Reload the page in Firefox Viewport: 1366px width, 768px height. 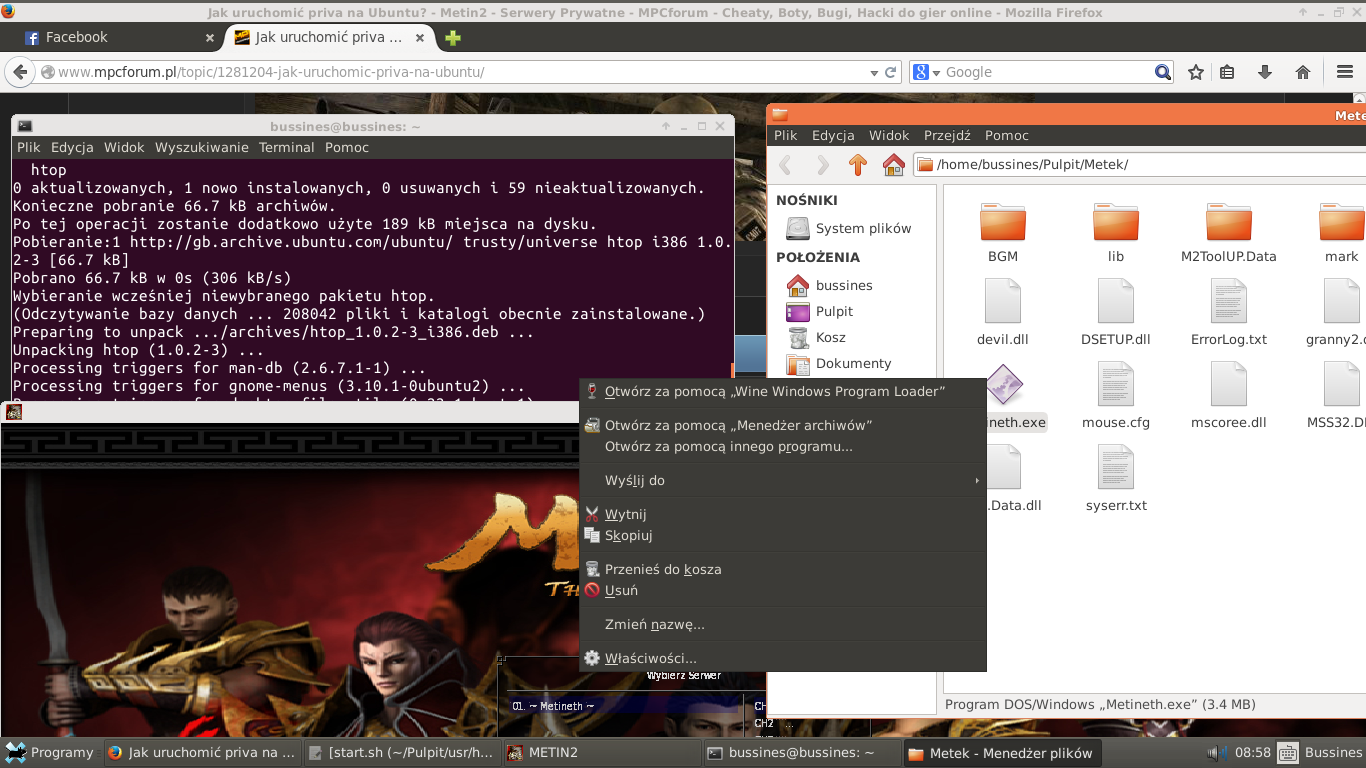(891, 72)
